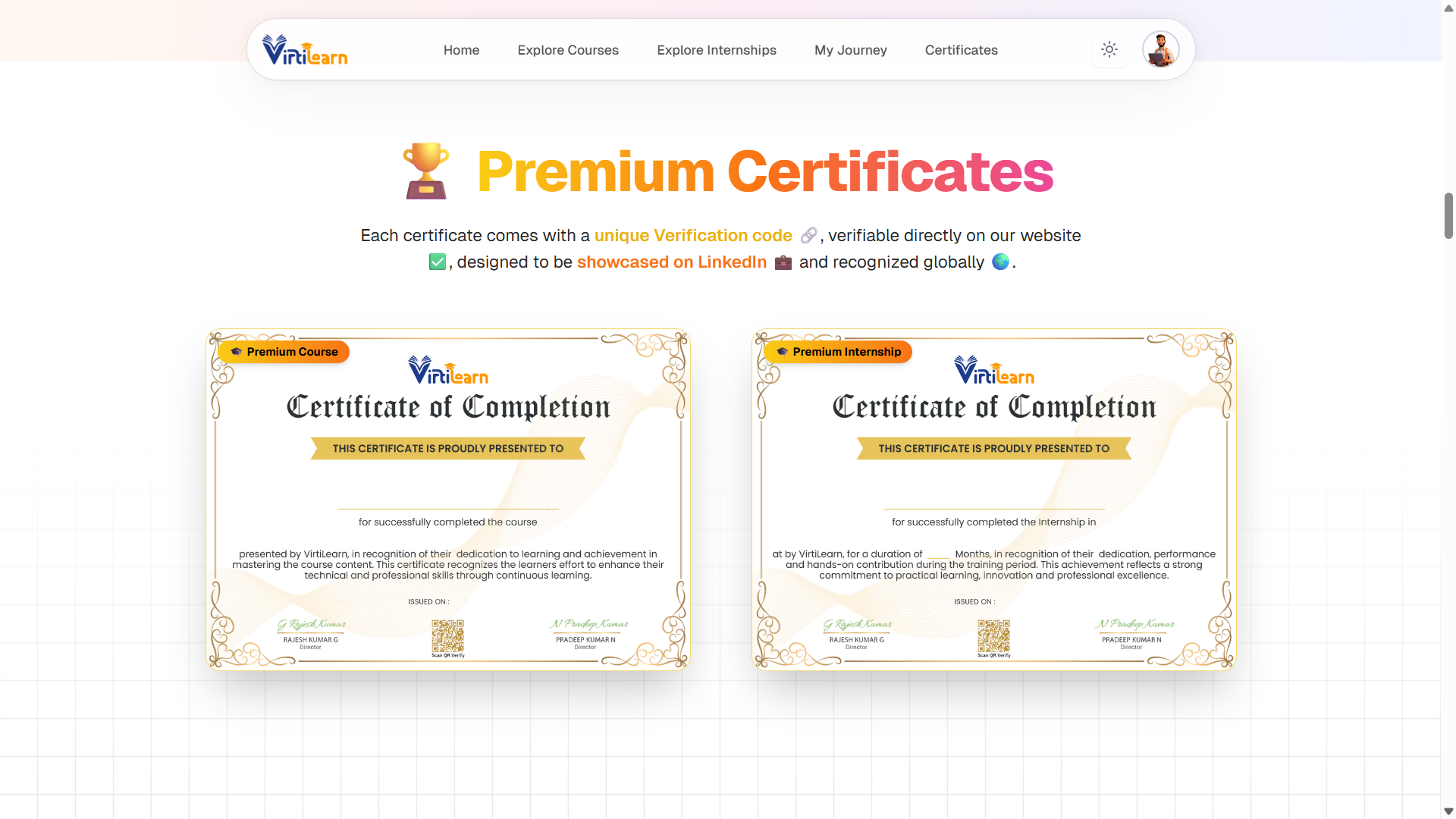Click the chain link emoji icon
The height and width of the screenshot is (819, 1456).
click(808, 236)
